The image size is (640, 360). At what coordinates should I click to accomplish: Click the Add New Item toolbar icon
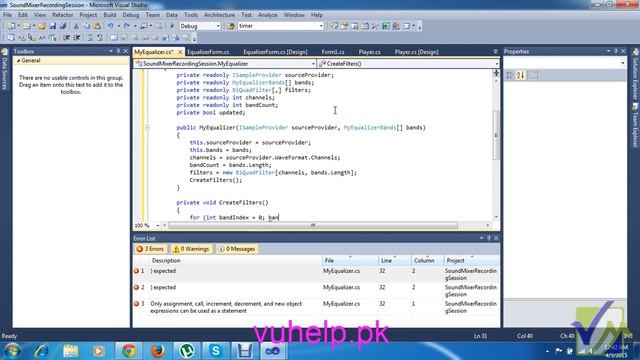(x=27, y=26)
